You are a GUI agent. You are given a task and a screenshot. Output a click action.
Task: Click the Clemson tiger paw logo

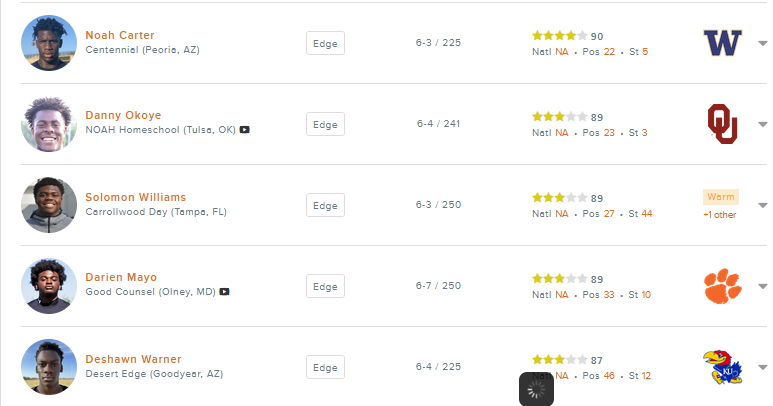coord(722,286)
